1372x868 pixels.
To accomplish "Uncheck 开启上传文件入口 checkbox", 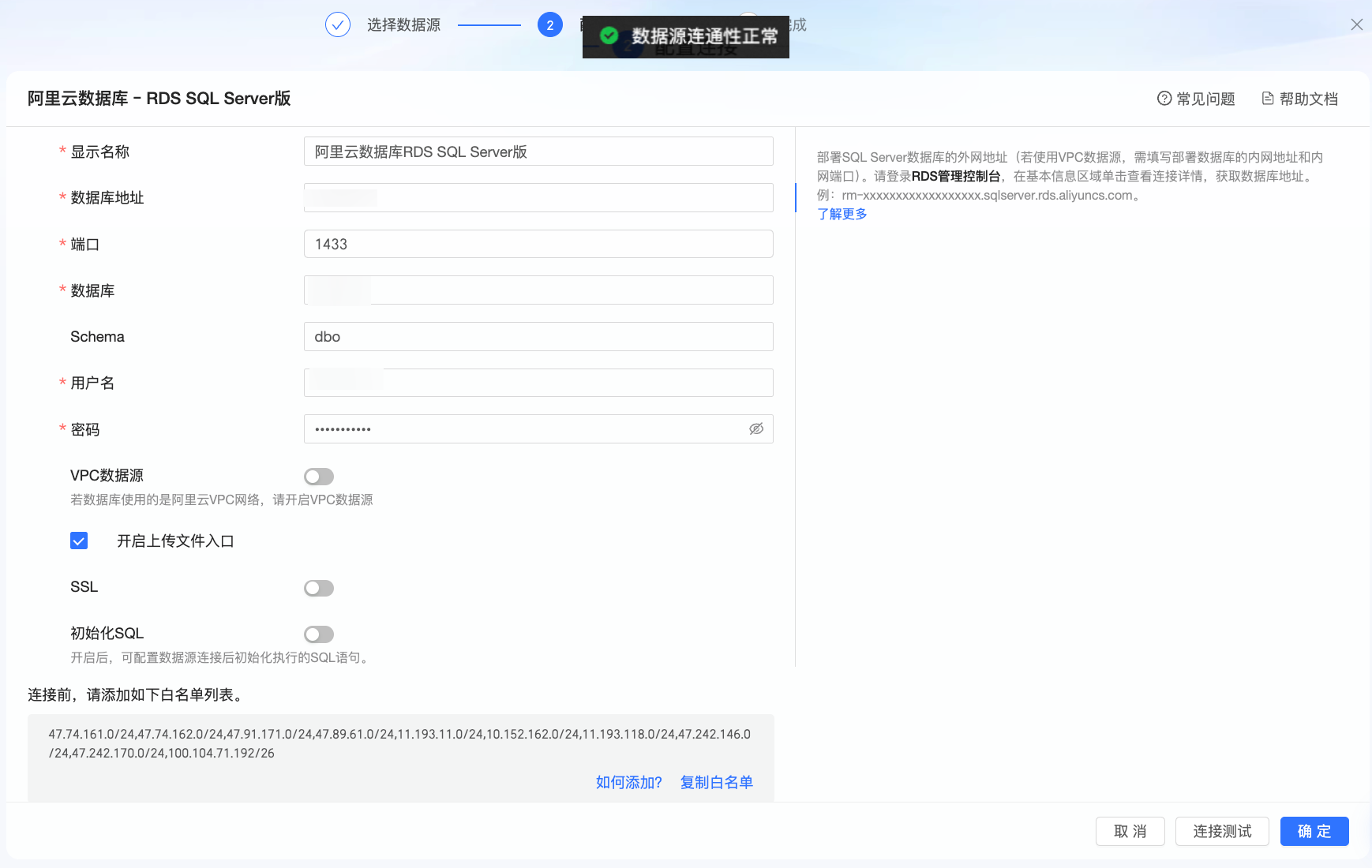I will 79,541.
